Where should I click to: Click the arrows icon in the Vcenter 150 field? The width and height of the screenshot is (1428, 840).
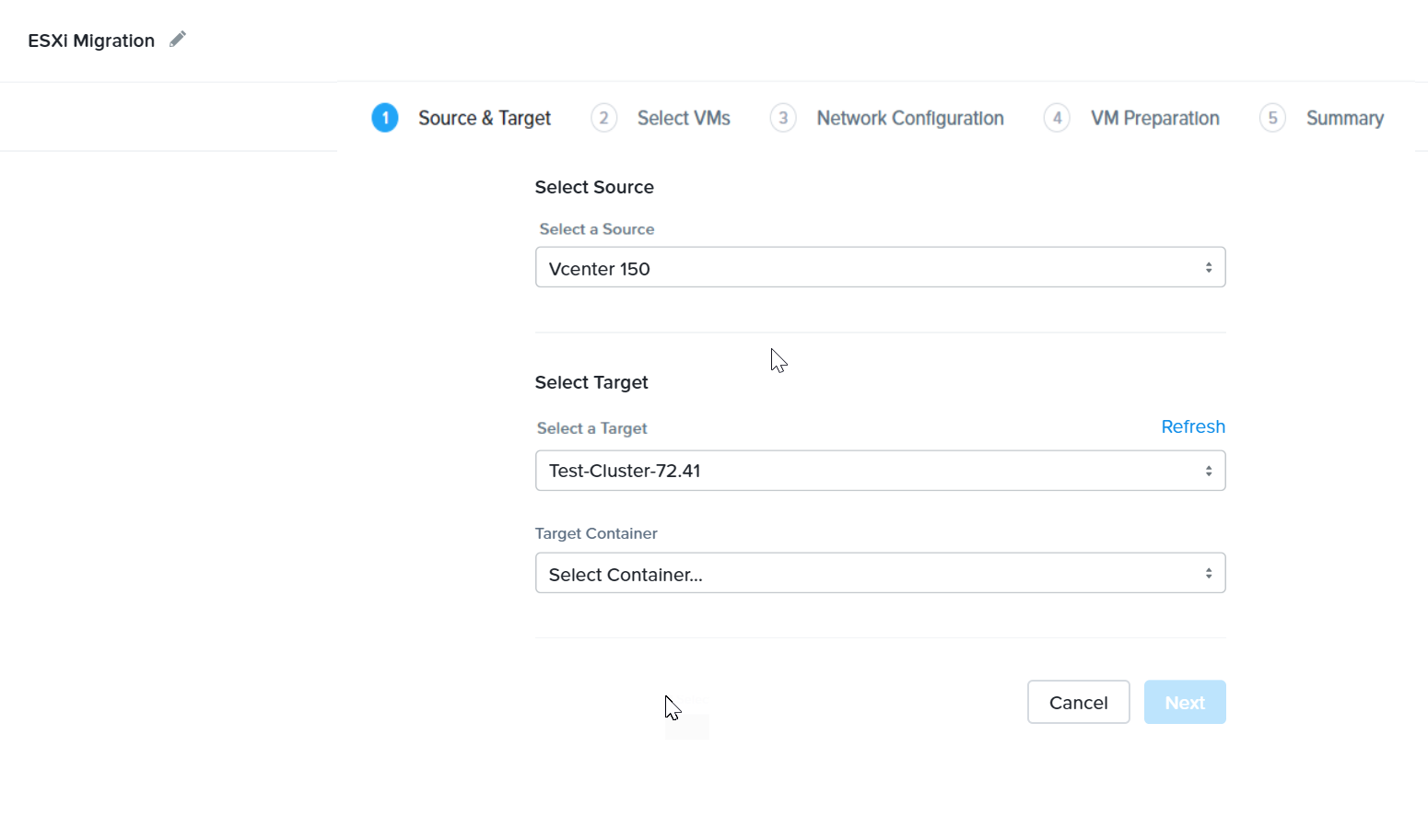pos(1209,268)
